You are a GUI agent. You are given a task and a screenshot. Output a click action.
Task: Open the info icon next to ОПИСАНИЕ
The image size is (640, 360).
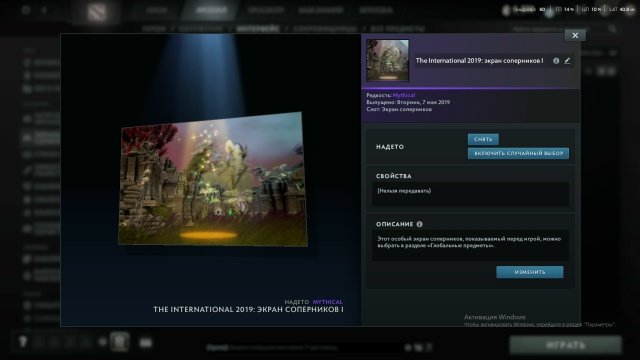pyautogui.click(x=420, y=224)
